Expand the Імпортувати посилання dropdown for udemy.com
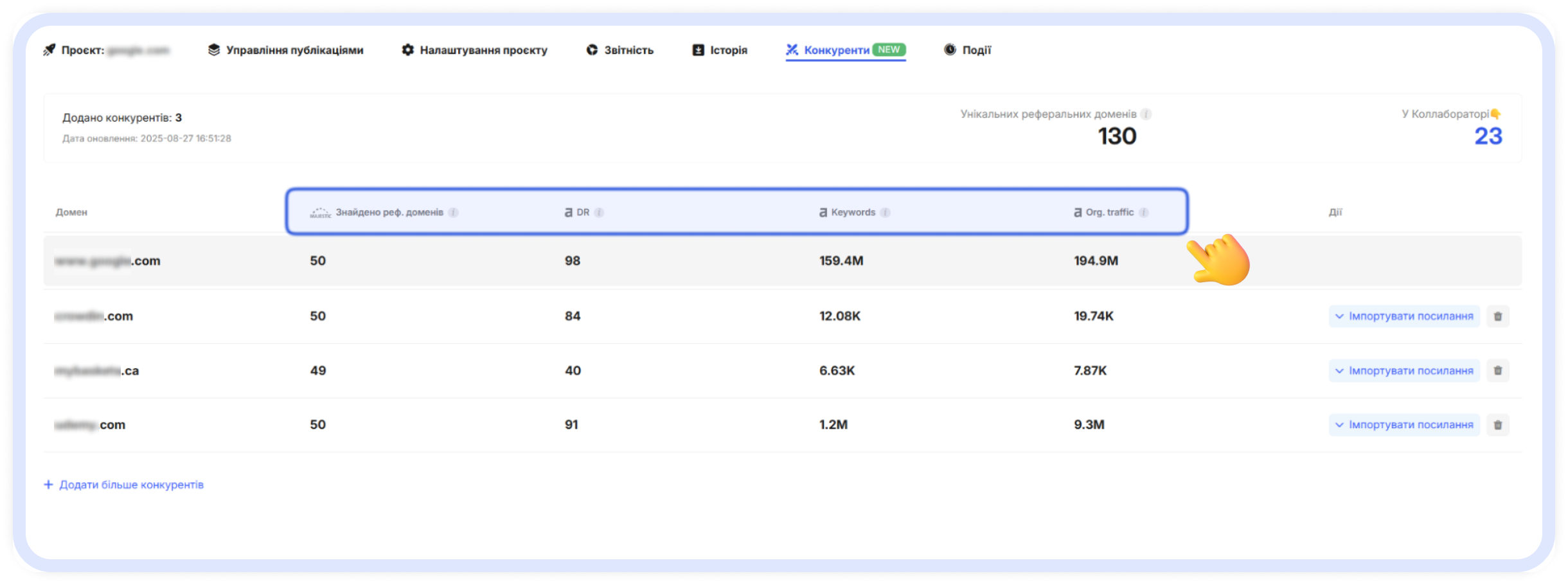1568x585 pixels. (1404, 424)
